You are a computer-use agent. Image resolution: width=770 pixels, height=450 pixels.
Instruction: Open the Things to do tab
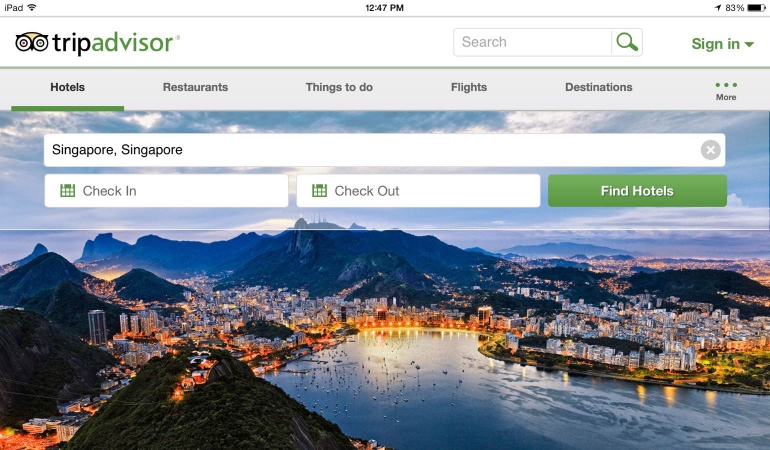339,87
